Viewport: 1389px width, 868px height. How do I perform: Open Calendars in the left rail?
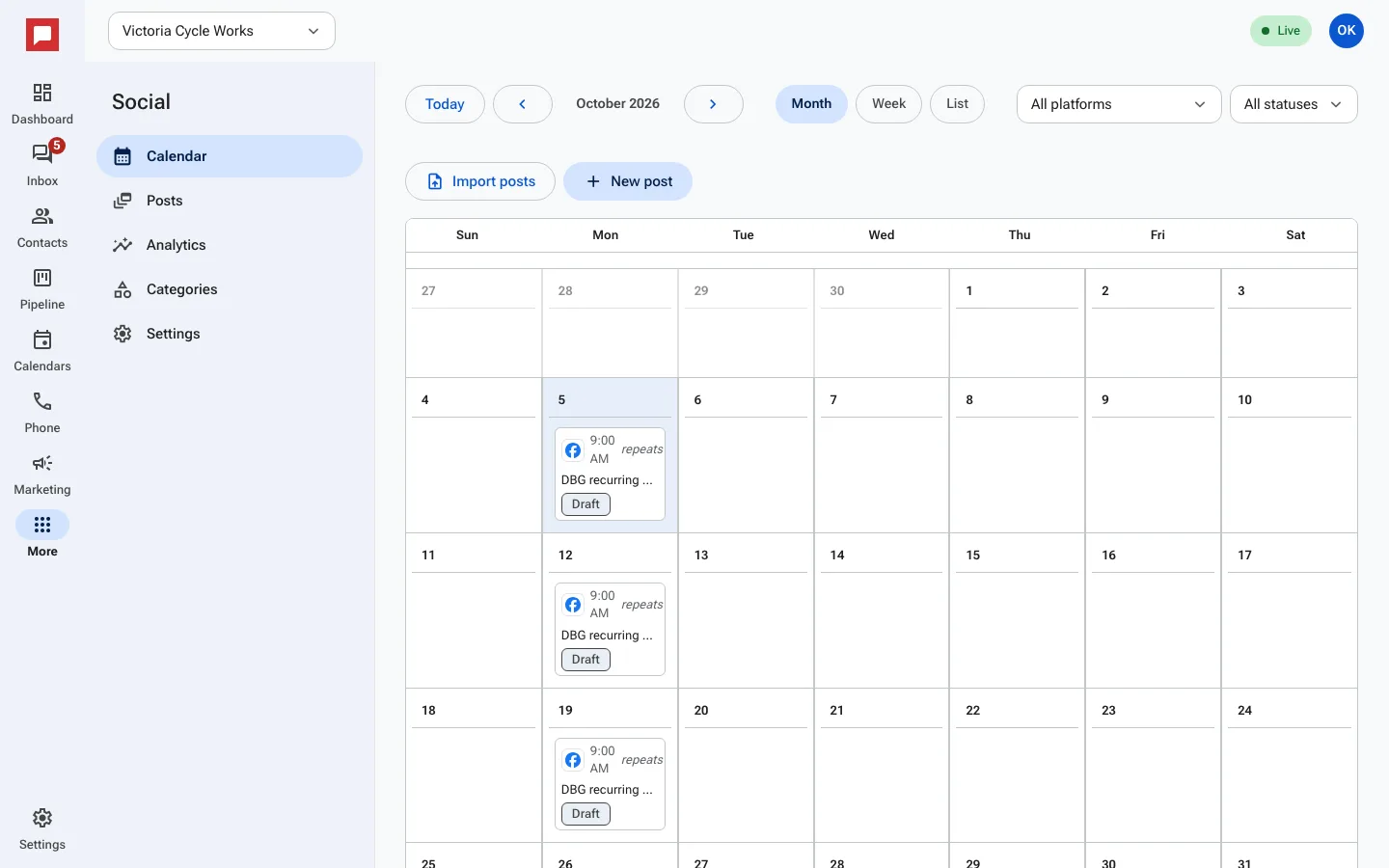(42, 350)
